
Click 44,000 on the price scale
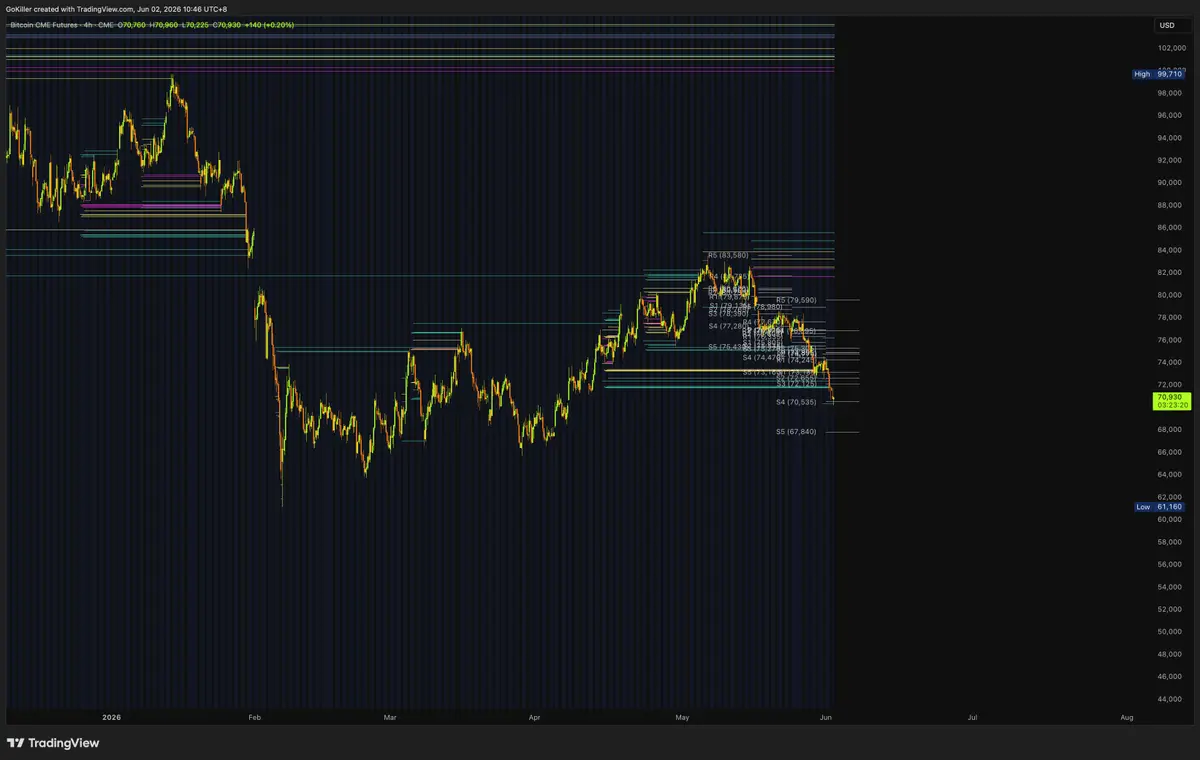coord(1169,699)
